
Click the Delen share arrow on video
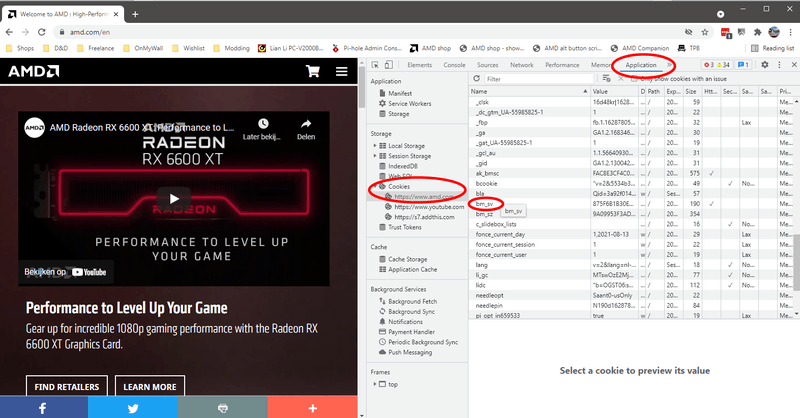306,124
